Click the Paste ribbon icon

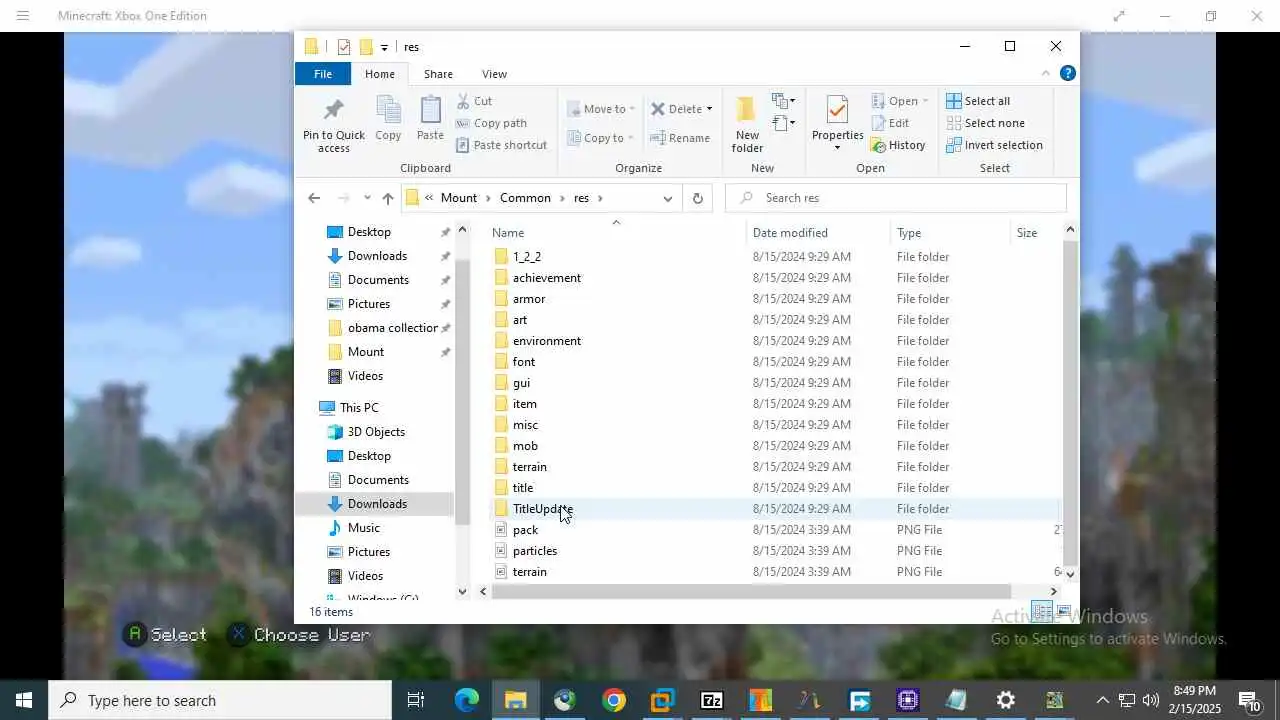[430, 118]
